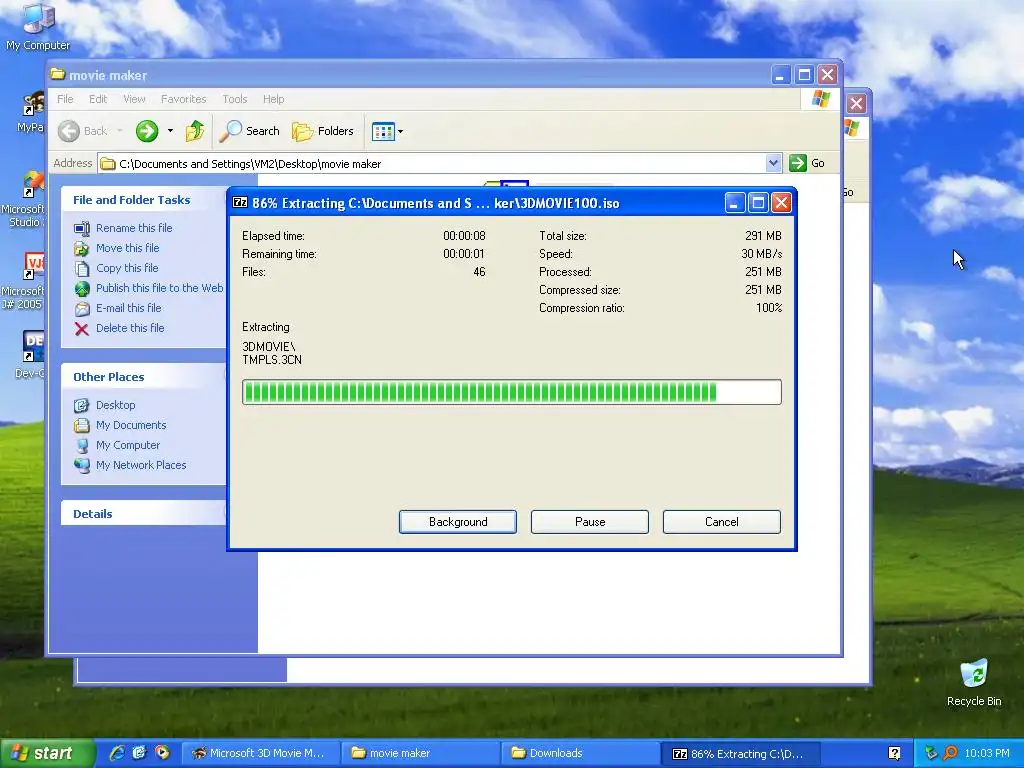Click Publish this file to the Web

(x=159, y=288)
